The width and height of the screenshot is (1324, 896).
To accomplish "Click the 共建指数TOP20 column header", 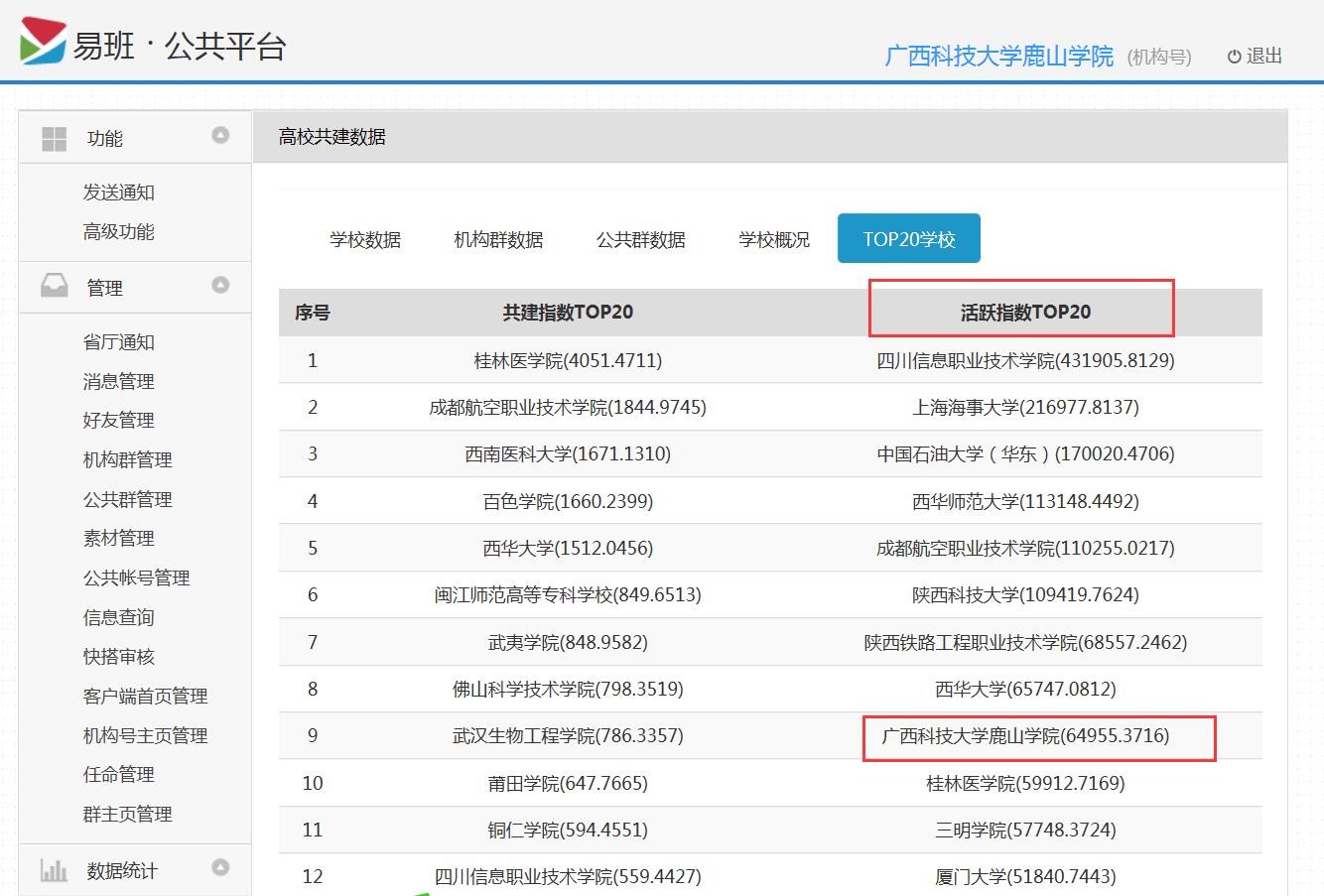I will click(x=568, y=313).
